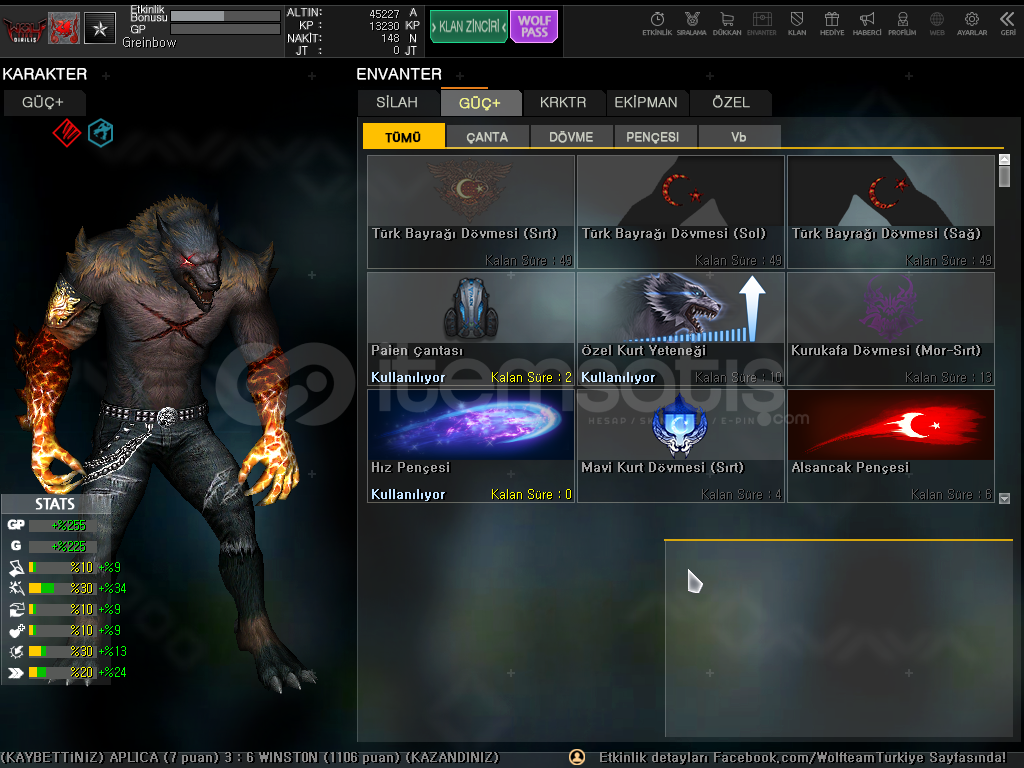Click the star rank badge icon
1024x768 pixels.
click(x=100, y=28)
